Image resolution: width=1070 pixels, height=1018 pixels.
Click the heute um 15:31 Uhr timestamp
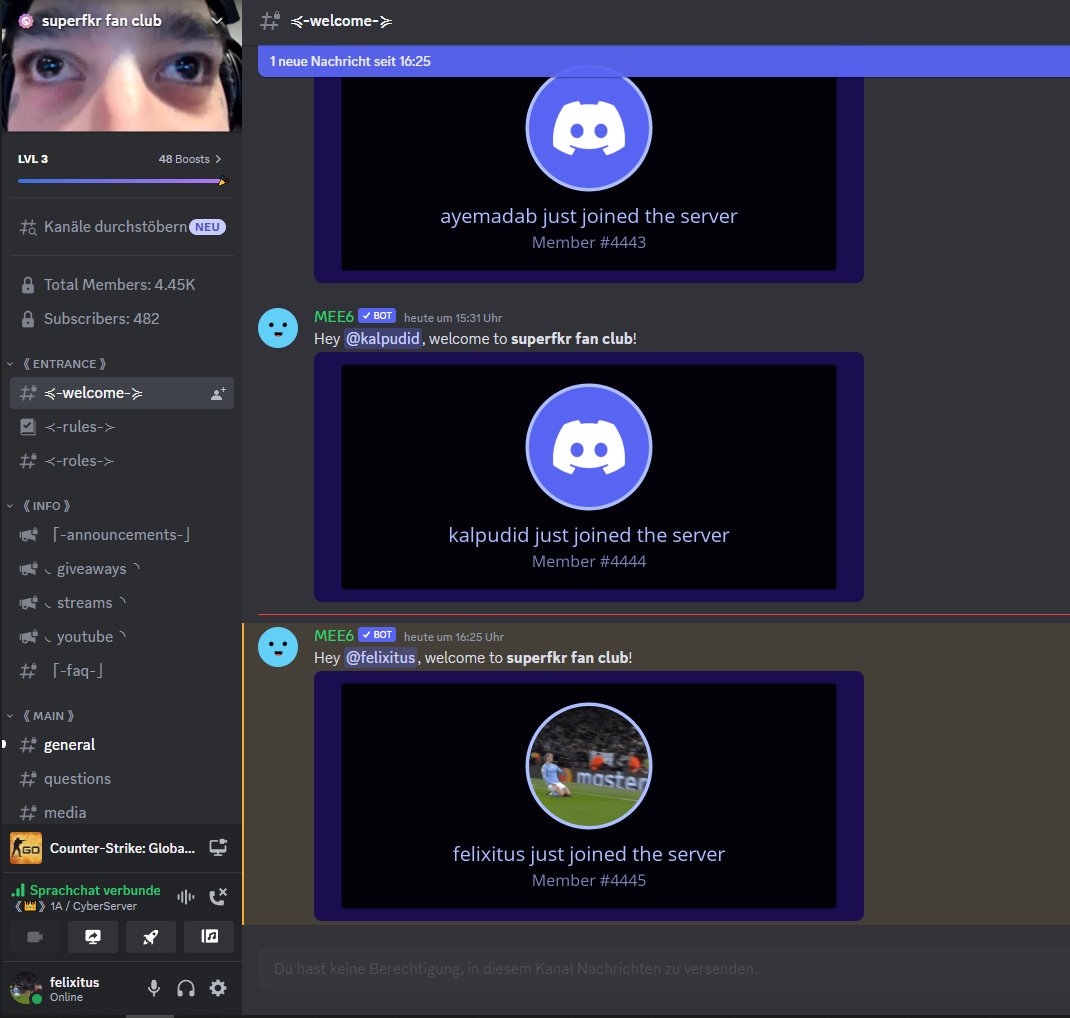point(453,318)
